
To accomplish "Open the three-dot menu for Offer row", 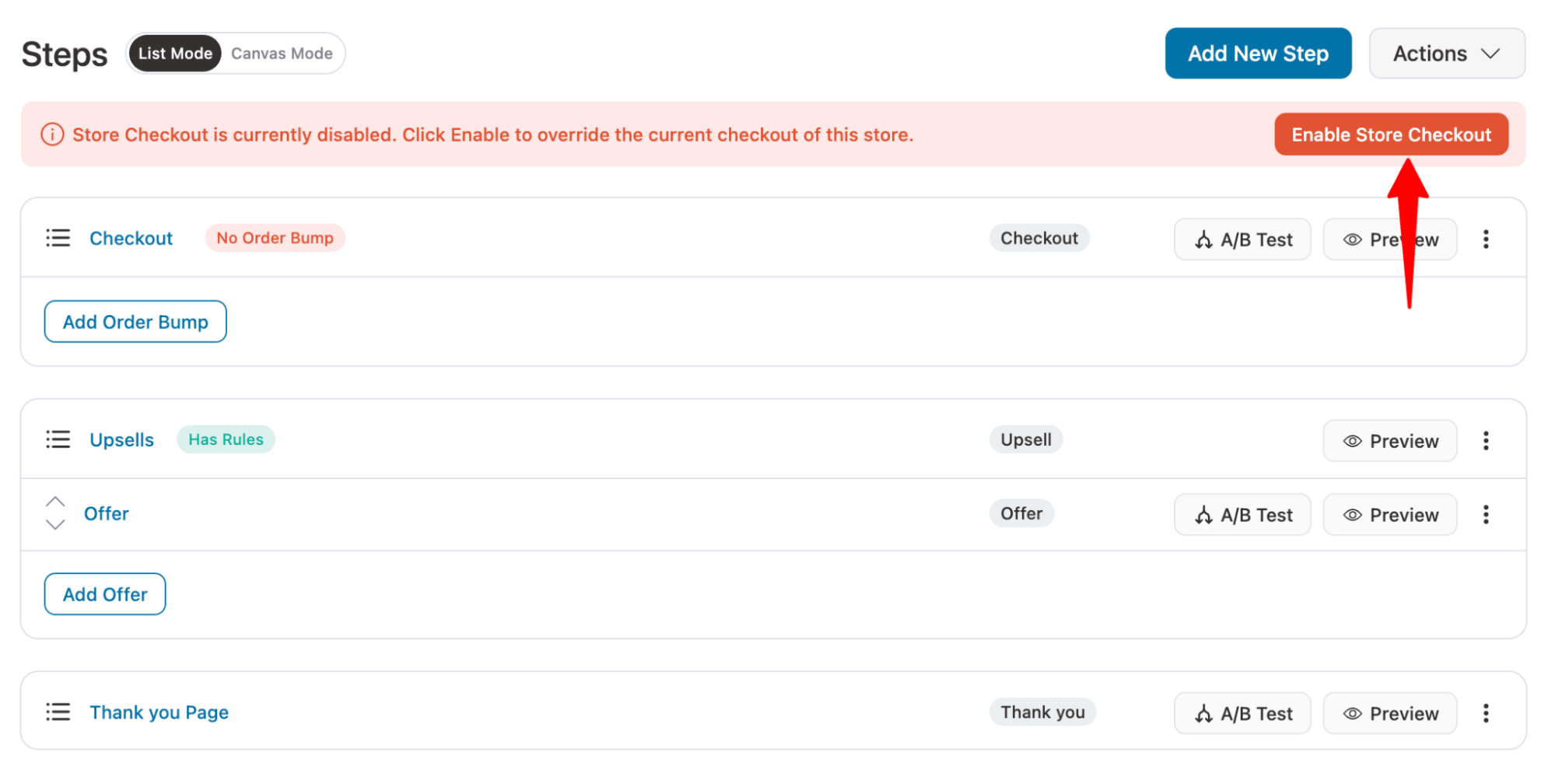I will [1486, 515].
